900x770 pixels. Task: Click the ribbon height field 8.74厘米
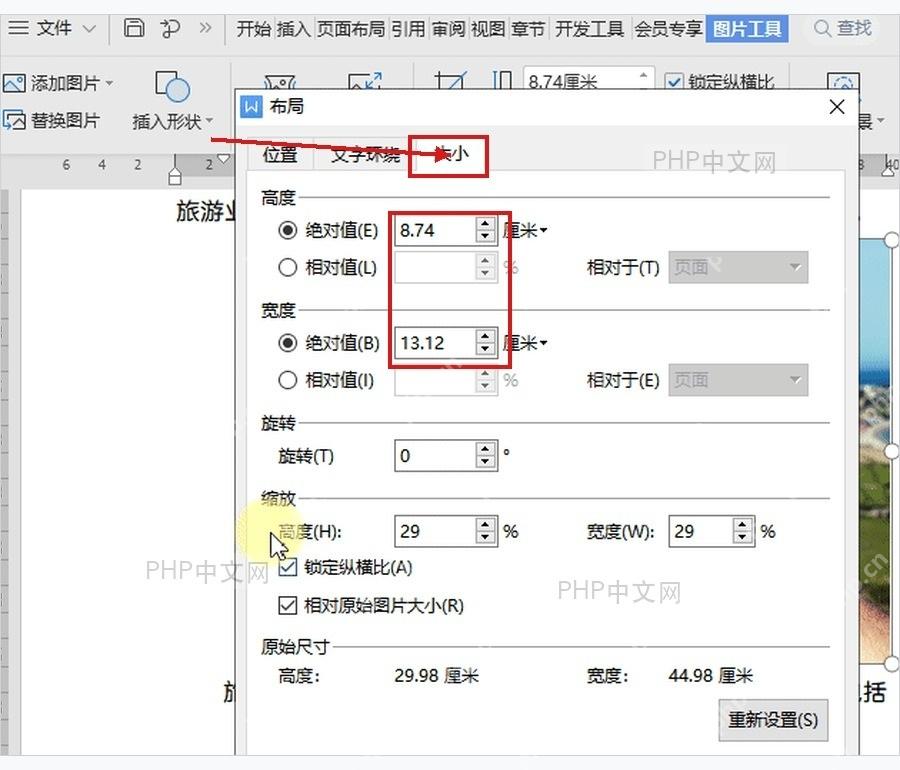pyautogui.click(x=581, y=81)
